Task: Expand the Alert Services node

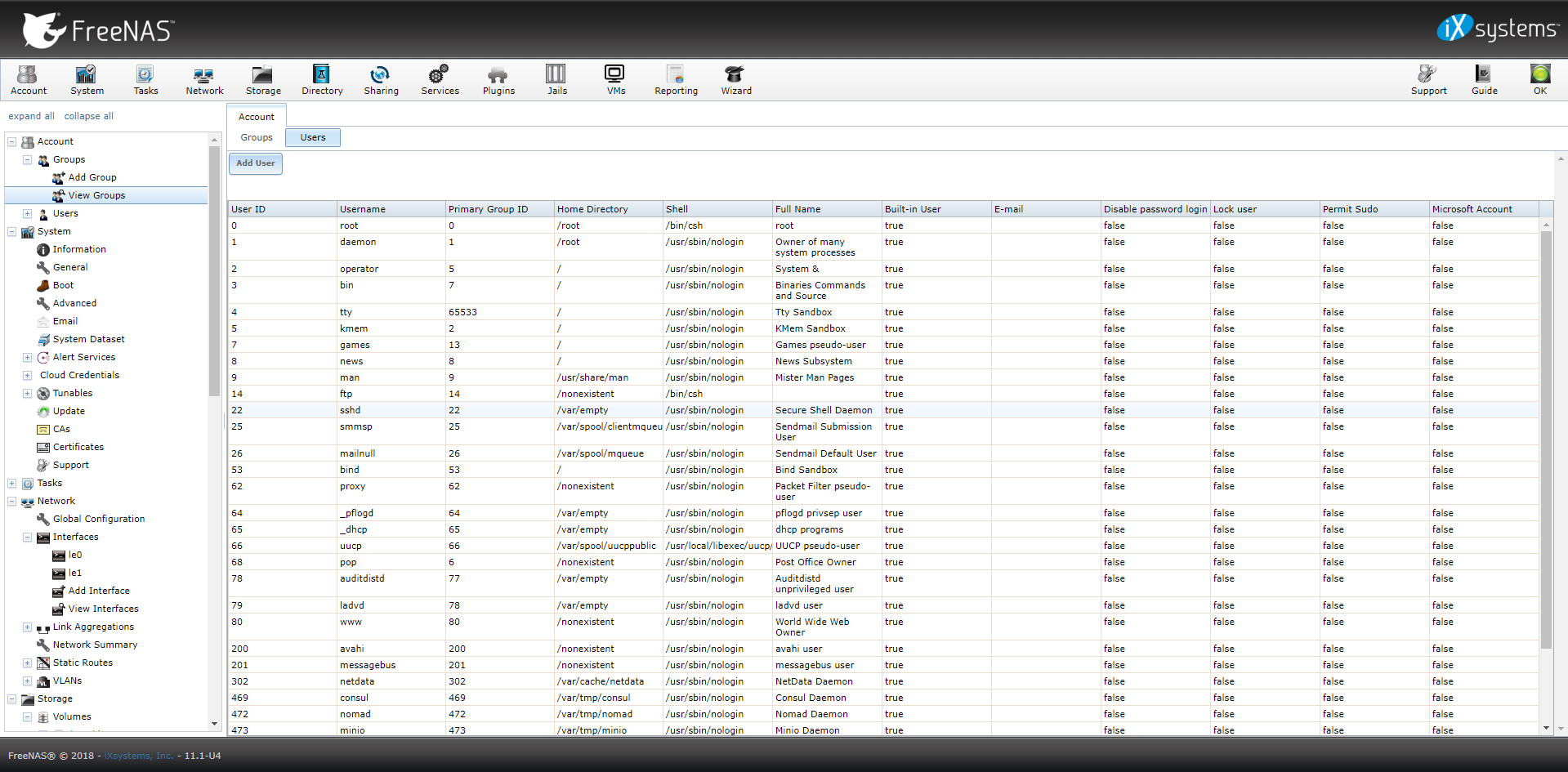Action: (27, 357)
